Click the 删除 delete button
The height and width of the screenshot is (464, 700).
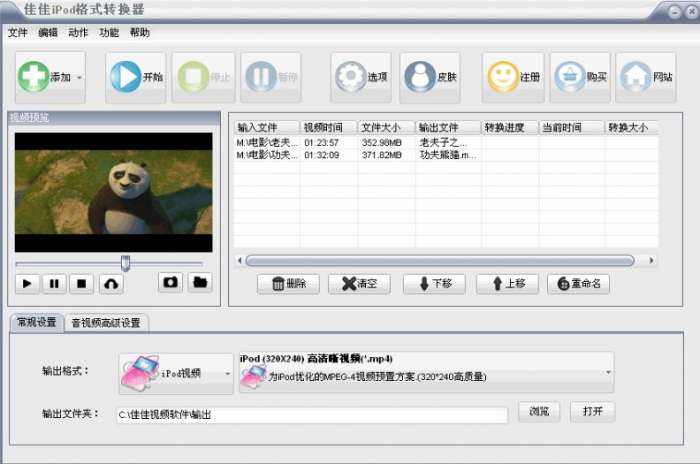click(288, 284)
